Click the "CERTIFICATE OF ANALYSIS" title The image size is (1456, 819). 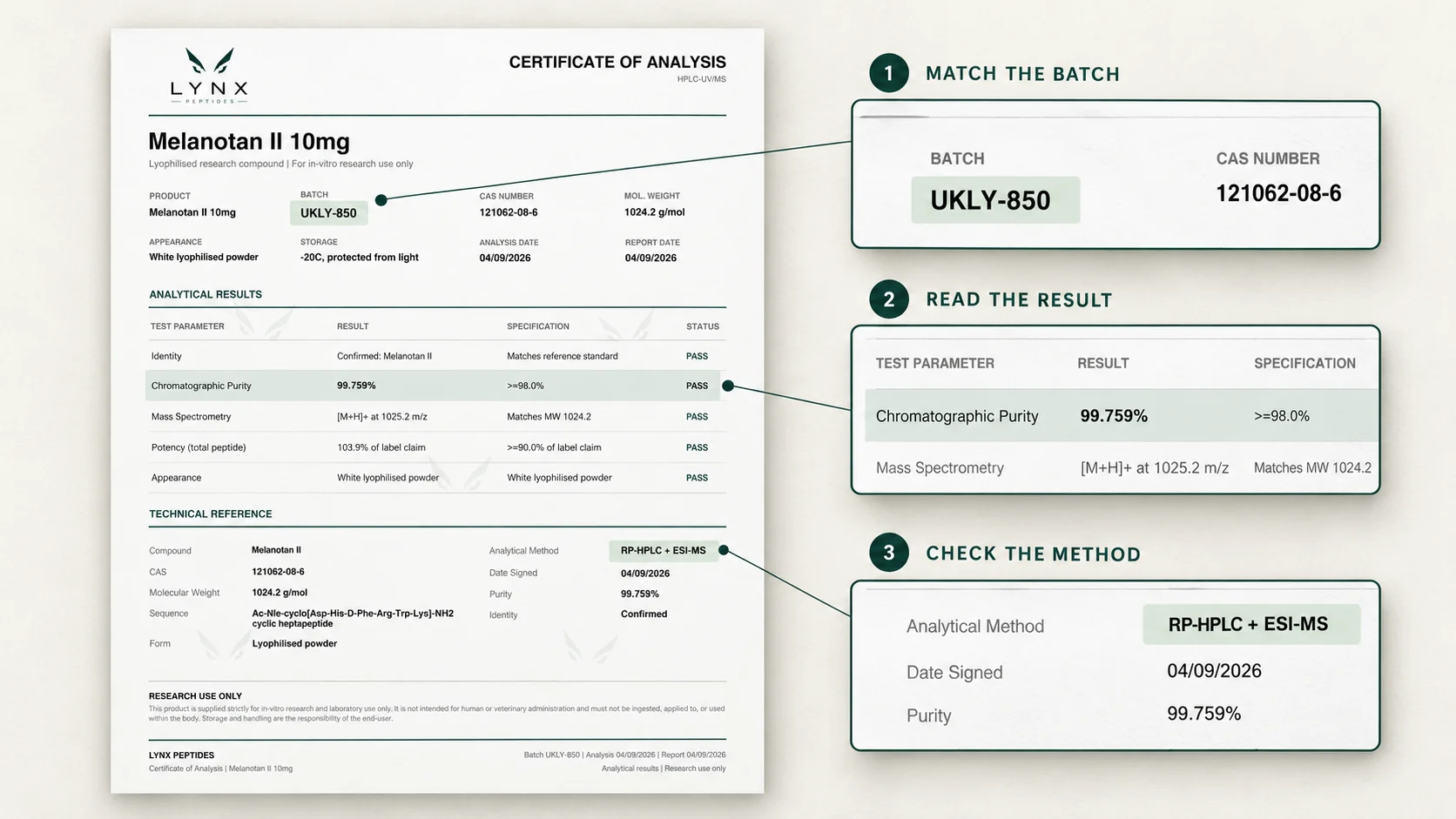[x=617, y=62]
